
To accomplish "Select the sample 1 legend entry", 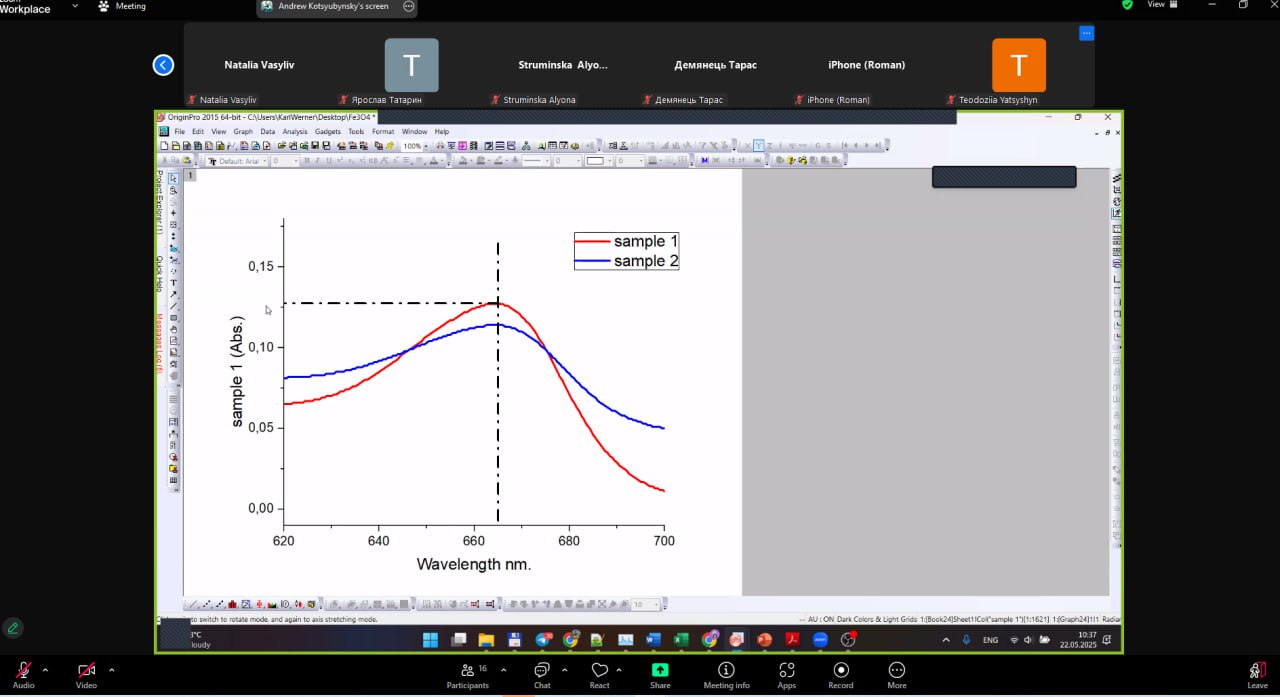I will click(x=627, y=241).
